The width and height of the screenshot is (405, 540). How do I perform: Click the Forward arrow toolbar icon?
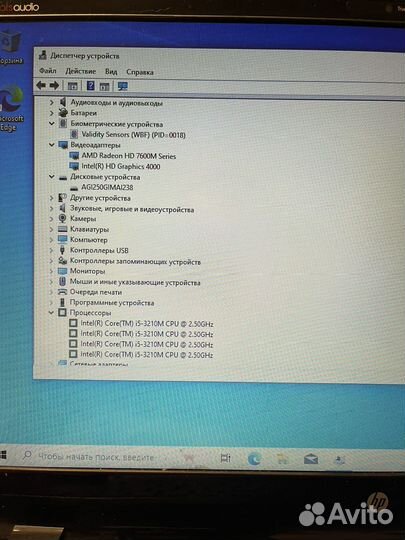(54, 85)
